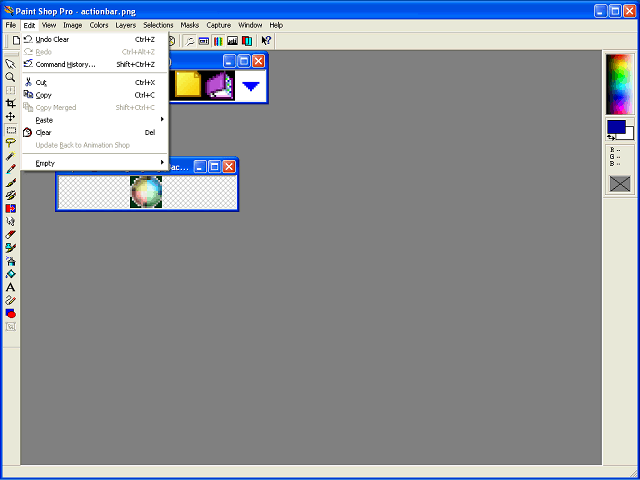640x480 pixels.
Task: Open the Empty submenu
Action: pyautogui.click(x=95, y=163)
